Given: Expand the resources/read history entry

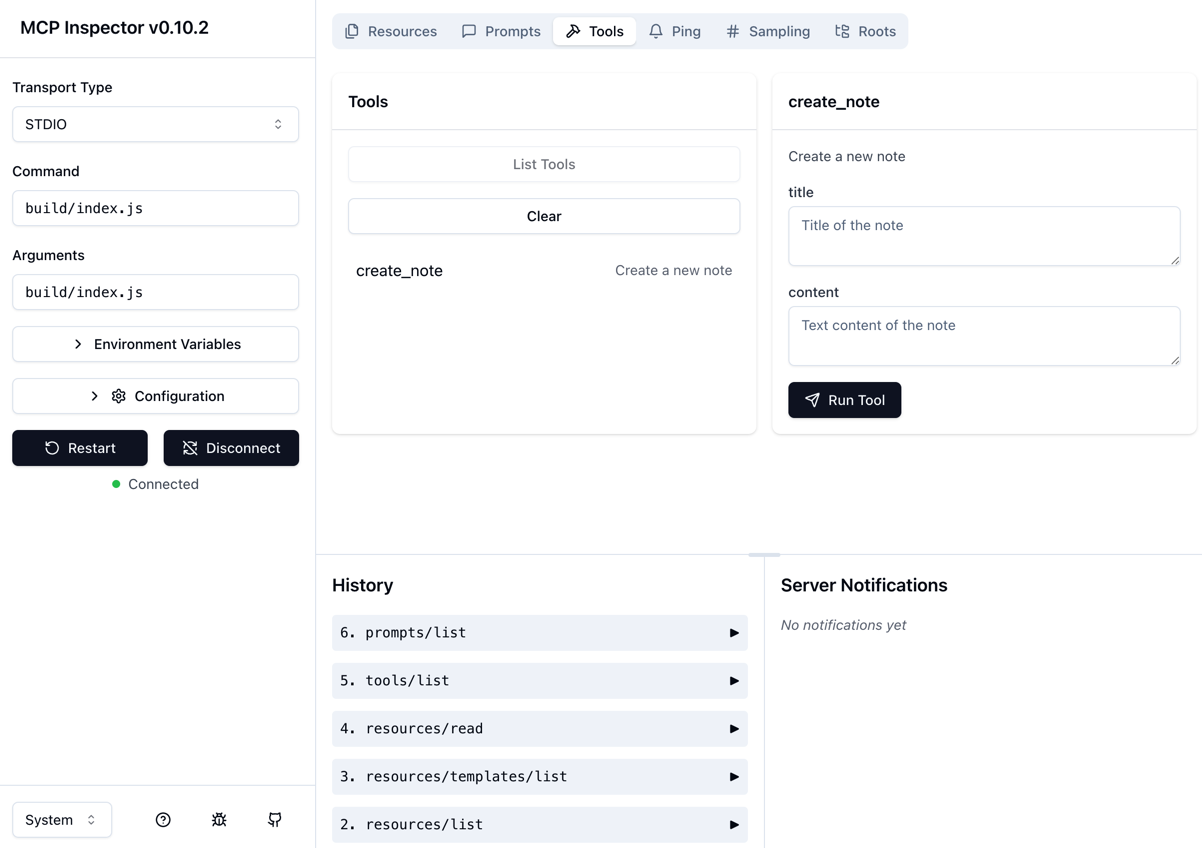Looking at the screenshot, I should (x=539, y=729).
